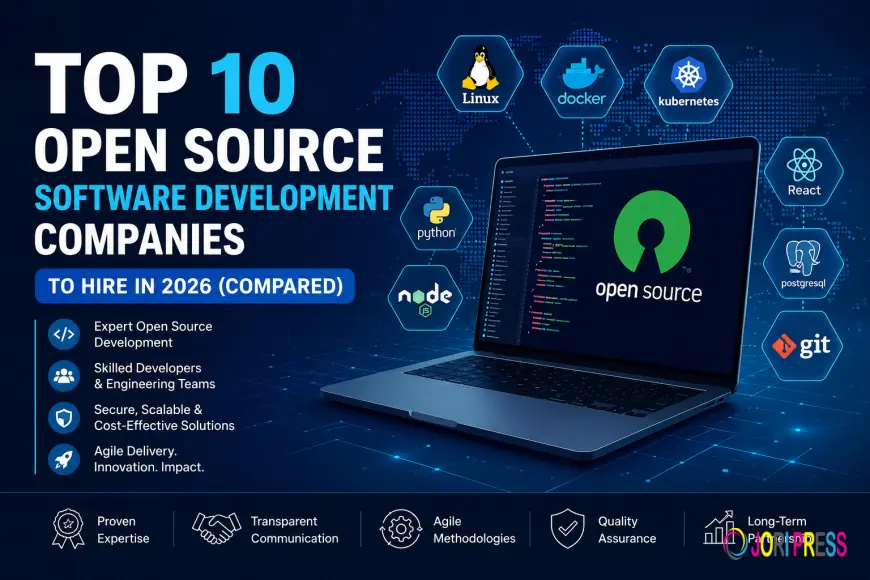Click the shield icon beside Secure, Scalable
The height and width of the screenshot is (580, 870).
point(64,417)
